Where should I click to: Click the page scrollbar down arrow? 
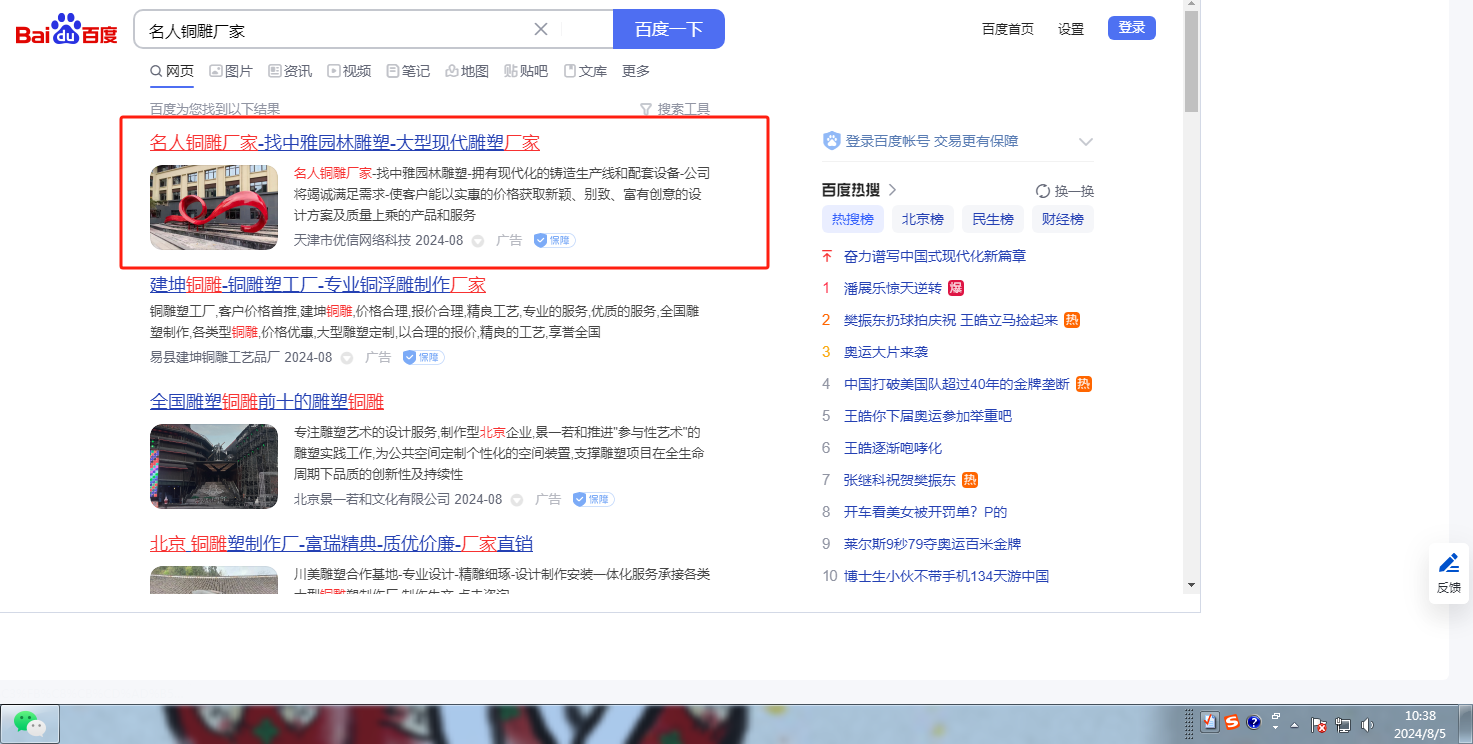pos(1192,585)
